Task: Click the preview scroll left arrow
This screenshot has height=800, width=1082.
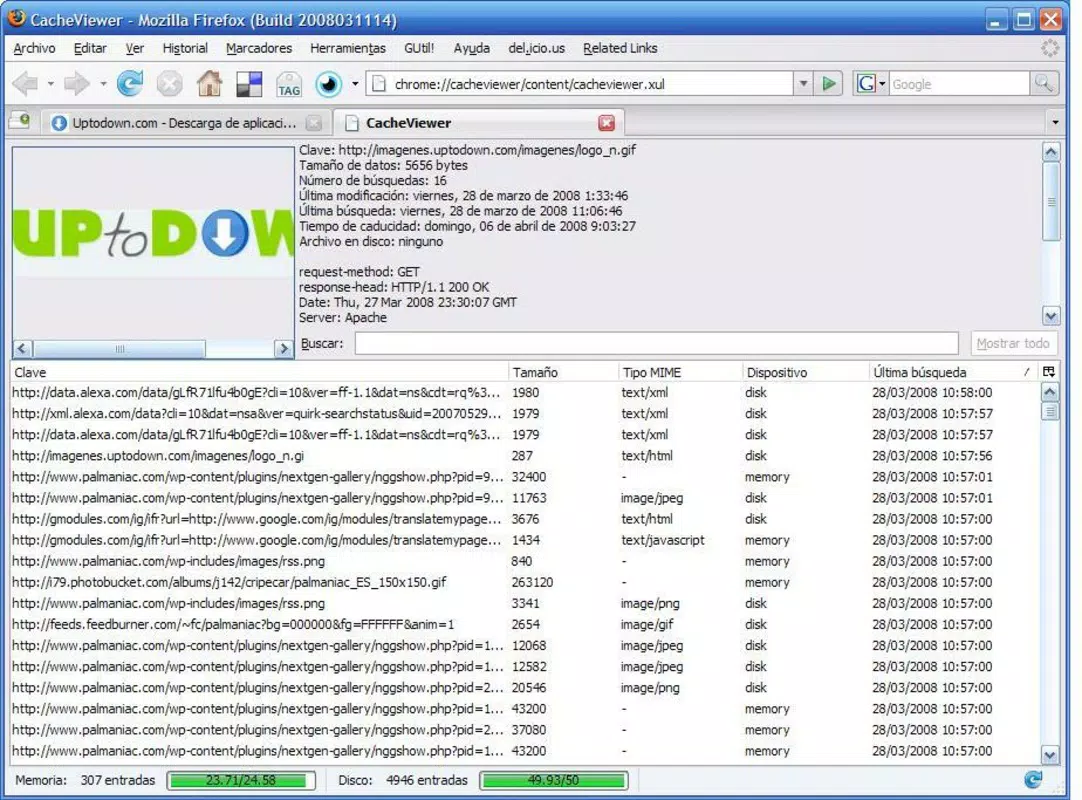Action: click(x=22, y=349)
